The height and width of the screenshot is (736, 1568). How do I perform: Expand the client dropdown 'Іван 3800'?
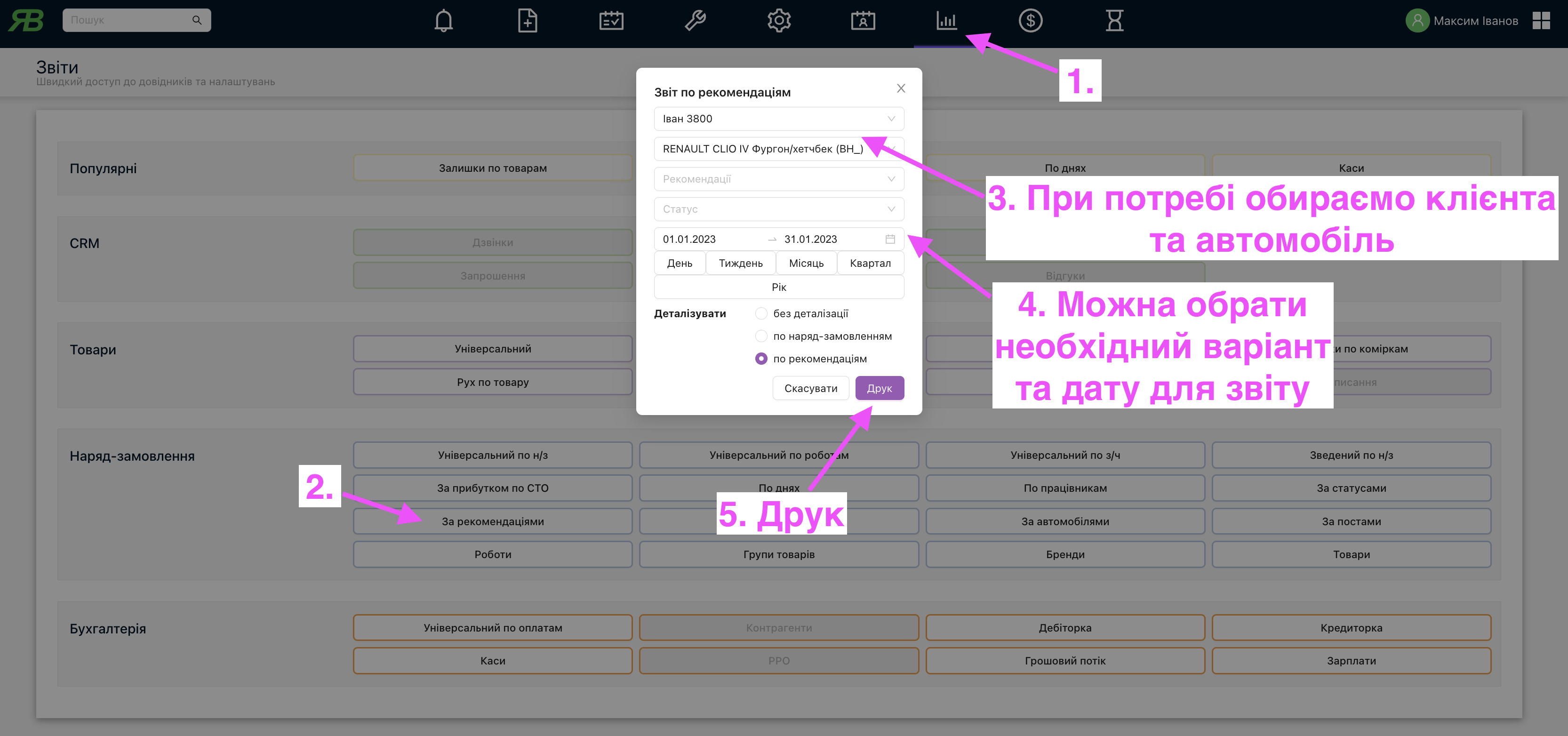pos(778,119)
